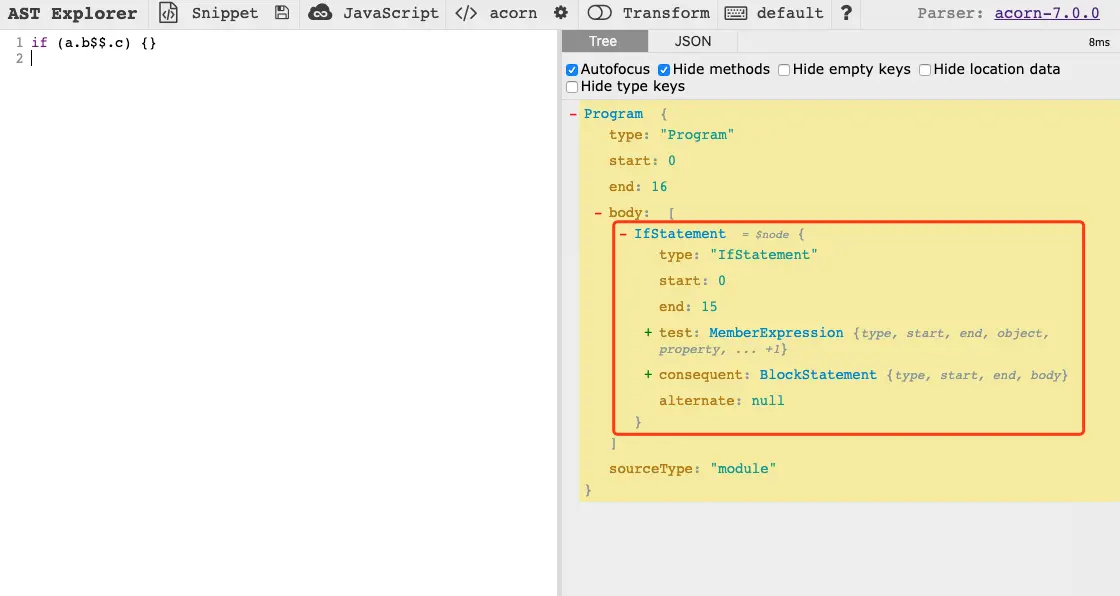Screen dimensions: 1120x596
Task: Expand the consequent BlockStatement node
Action: click(x=648, y=374)
